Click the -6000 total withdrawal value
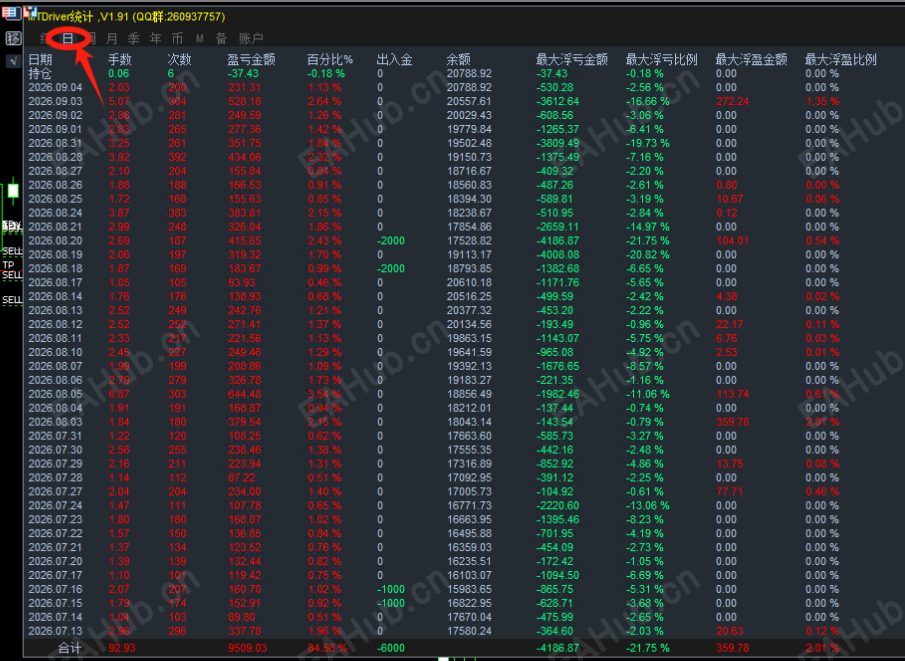Viewport: 905px width, 661px height. [391, 648]
